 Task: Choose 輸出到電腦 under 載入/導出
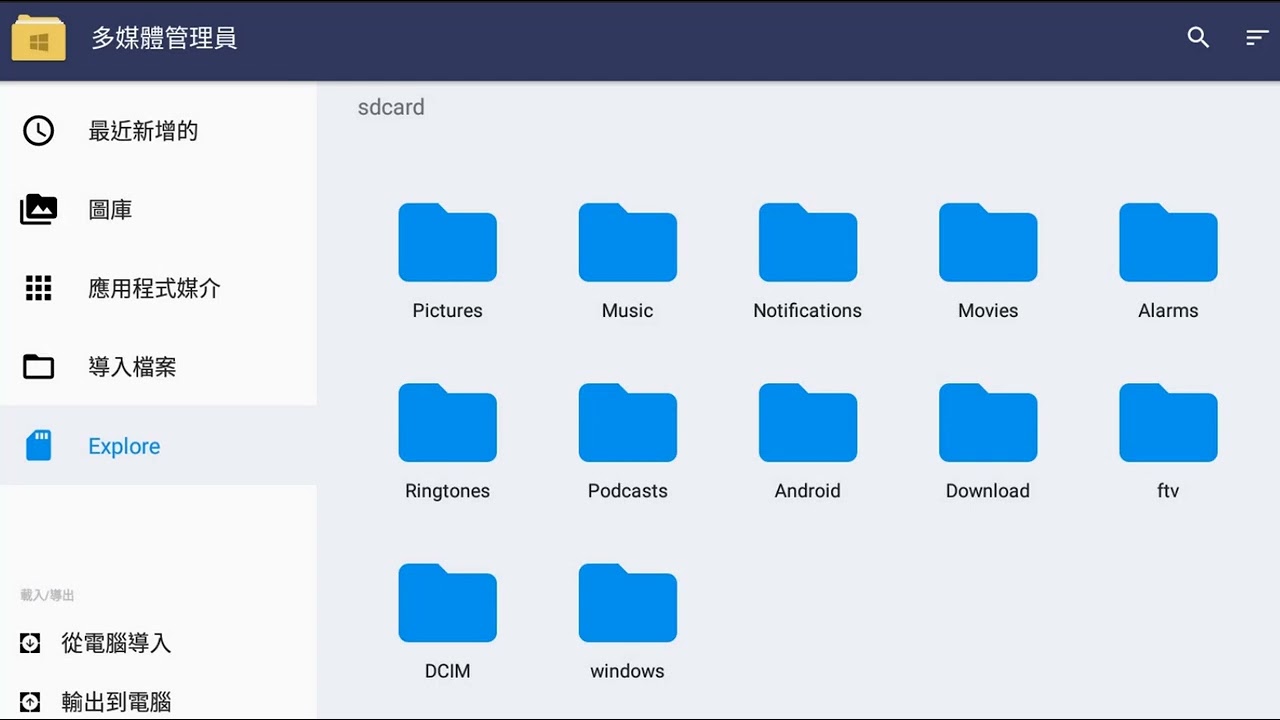(x=158, y=702)
